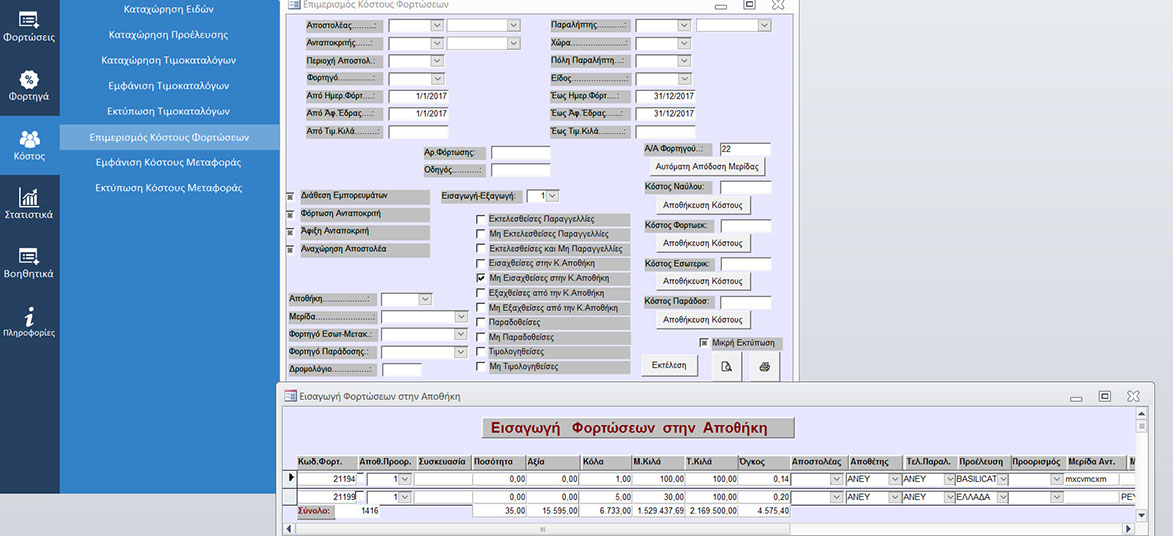This screenshot has height=536, width=1173.
Task: Click the printer icon button
Action: [764, 367]
